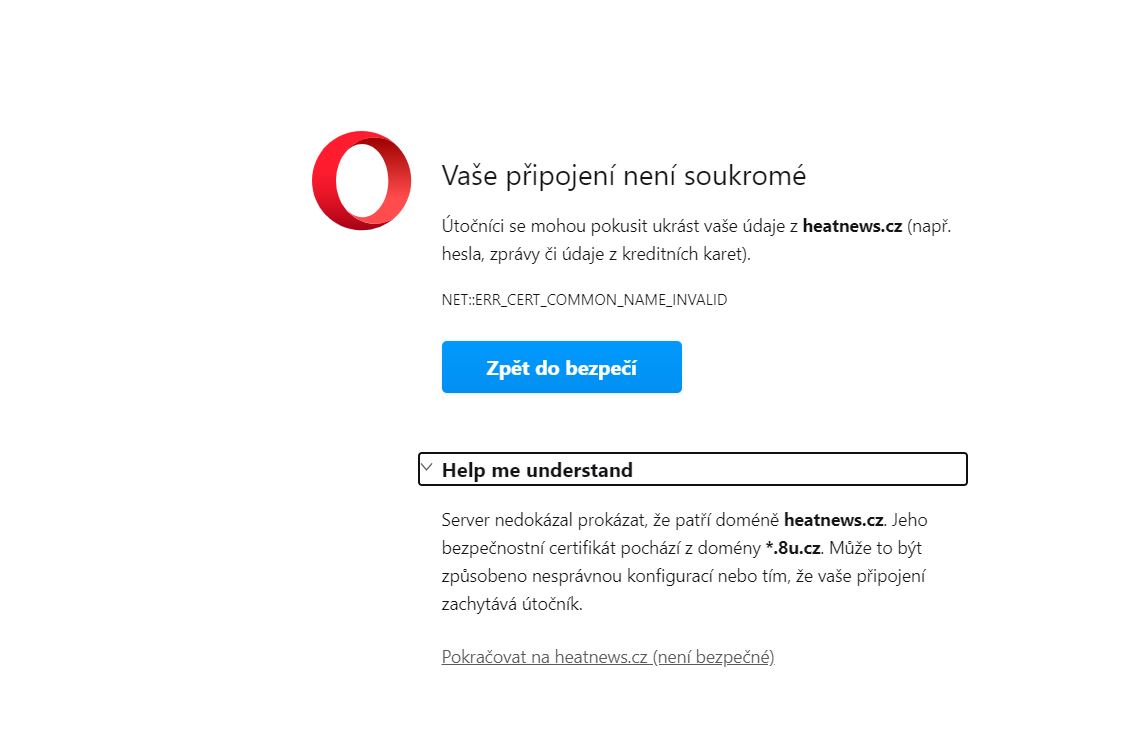Click the Zpět do bezpečí button
The image size is (1135, 741).
pos(562,367)
